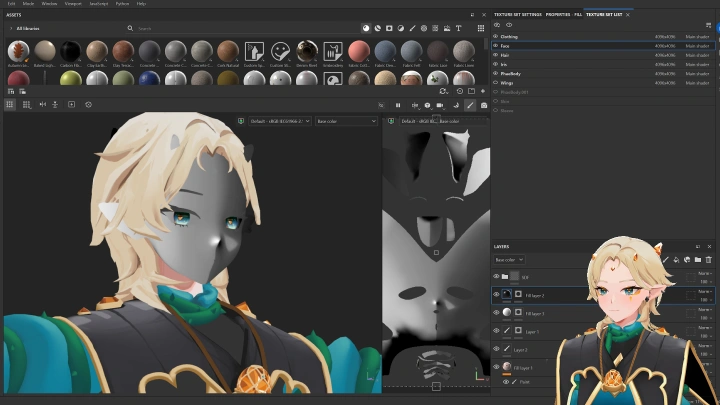720x405 pixels.
Task: Hide Fill layer 2 eye icon
Action: (x=496, y=295)
